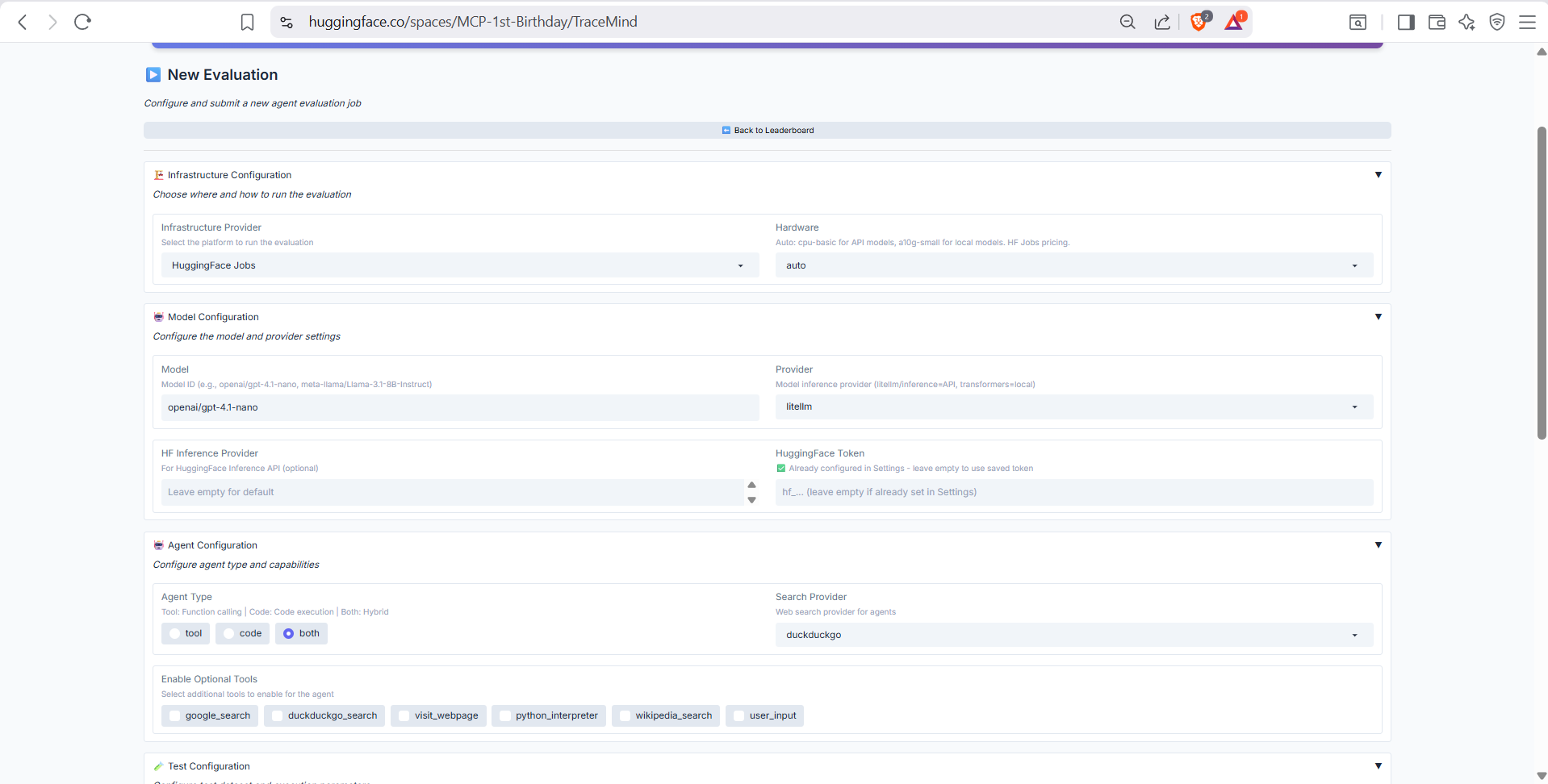Click the Model Configuration section icon
This screenshot has height=784, width=1548.
159,317
